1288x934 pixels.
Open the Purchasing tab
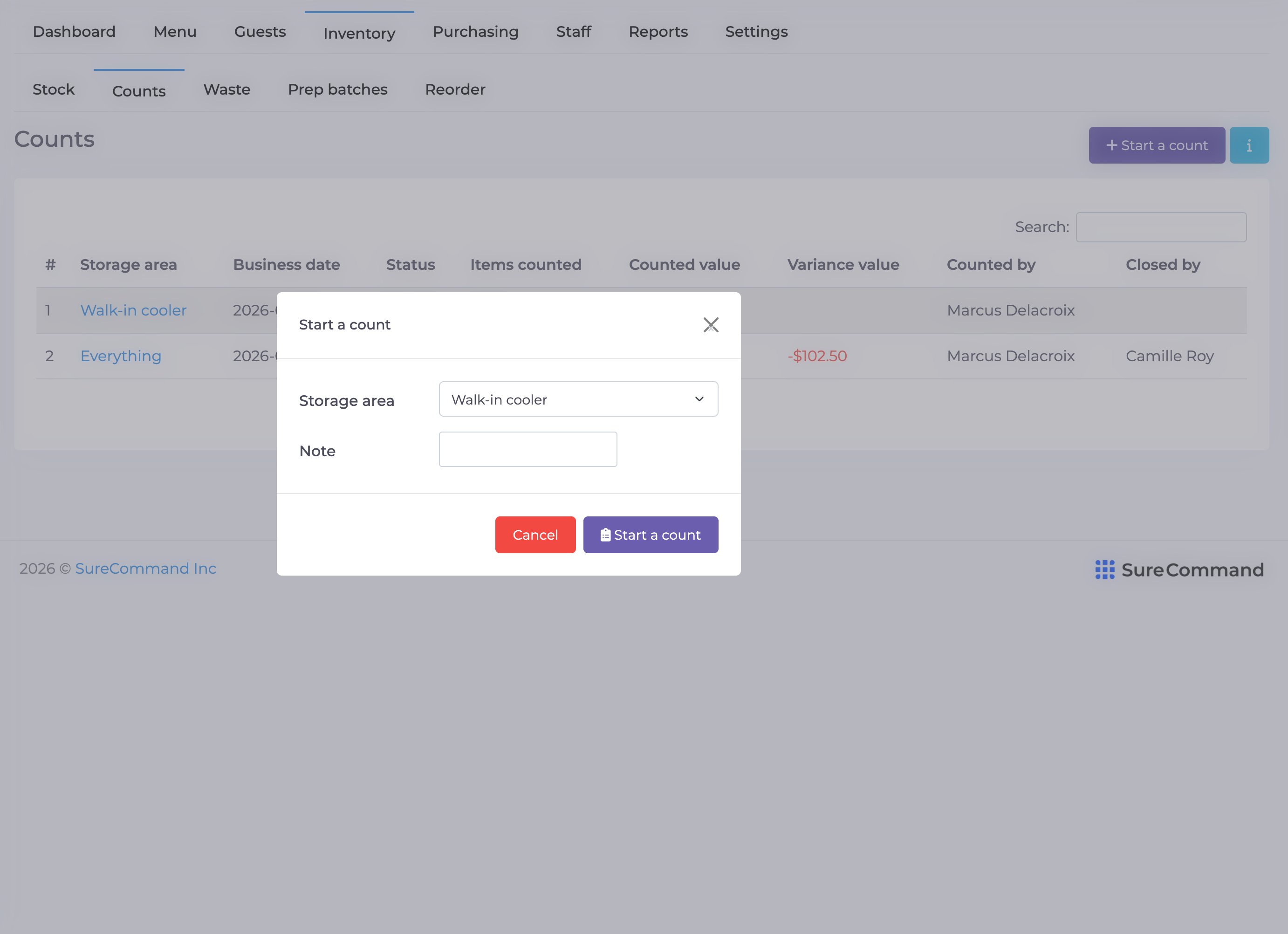(475, 32)
